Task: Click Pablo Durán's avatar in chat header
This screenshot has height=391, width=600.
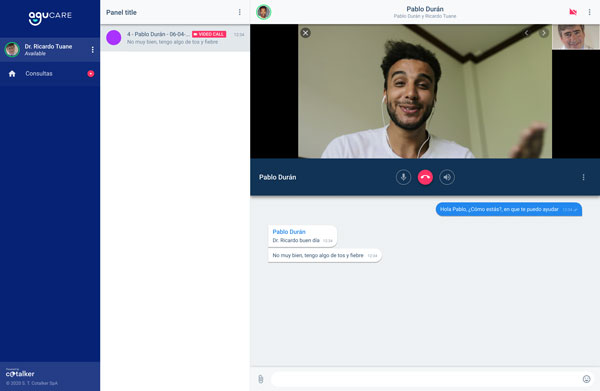Action: pyautogui.click(x=264, y=12)
